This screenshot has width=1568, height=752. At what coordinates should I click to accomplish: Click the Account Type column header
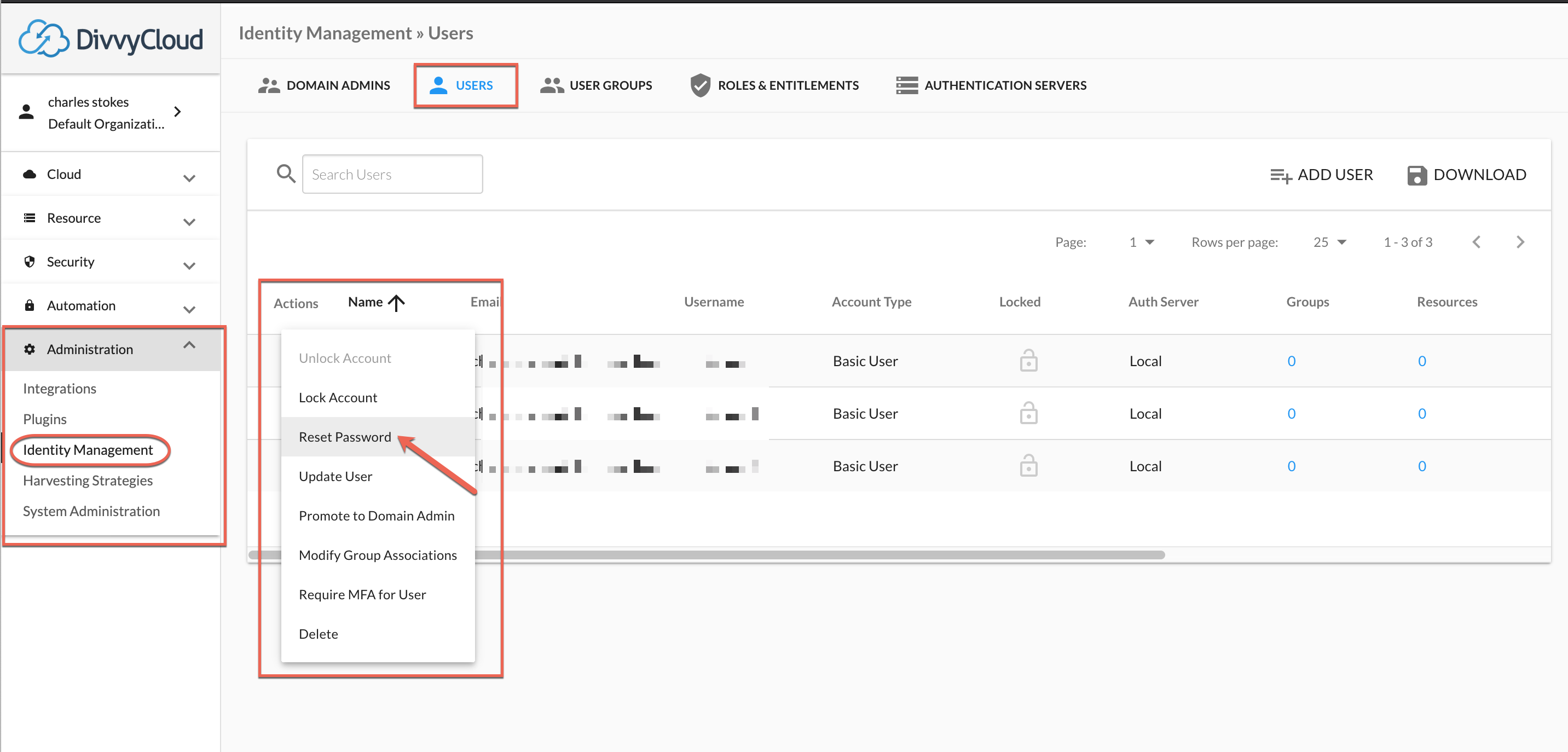(872, 302)
